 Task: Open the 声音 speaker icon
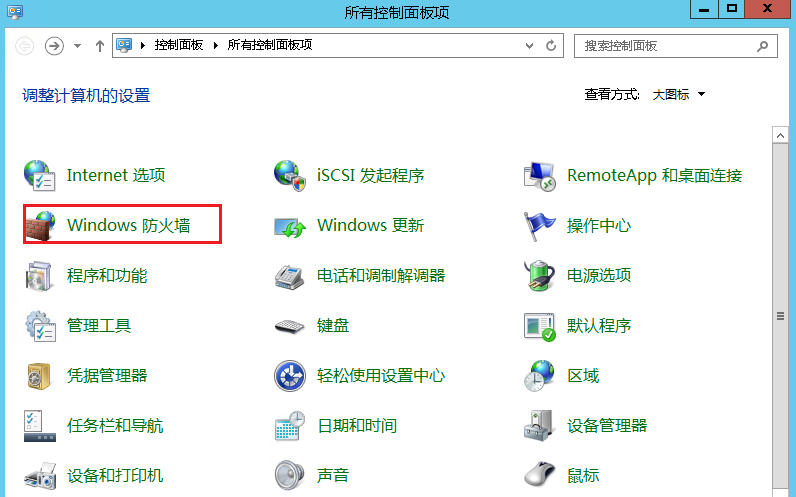tap(289, 476)
